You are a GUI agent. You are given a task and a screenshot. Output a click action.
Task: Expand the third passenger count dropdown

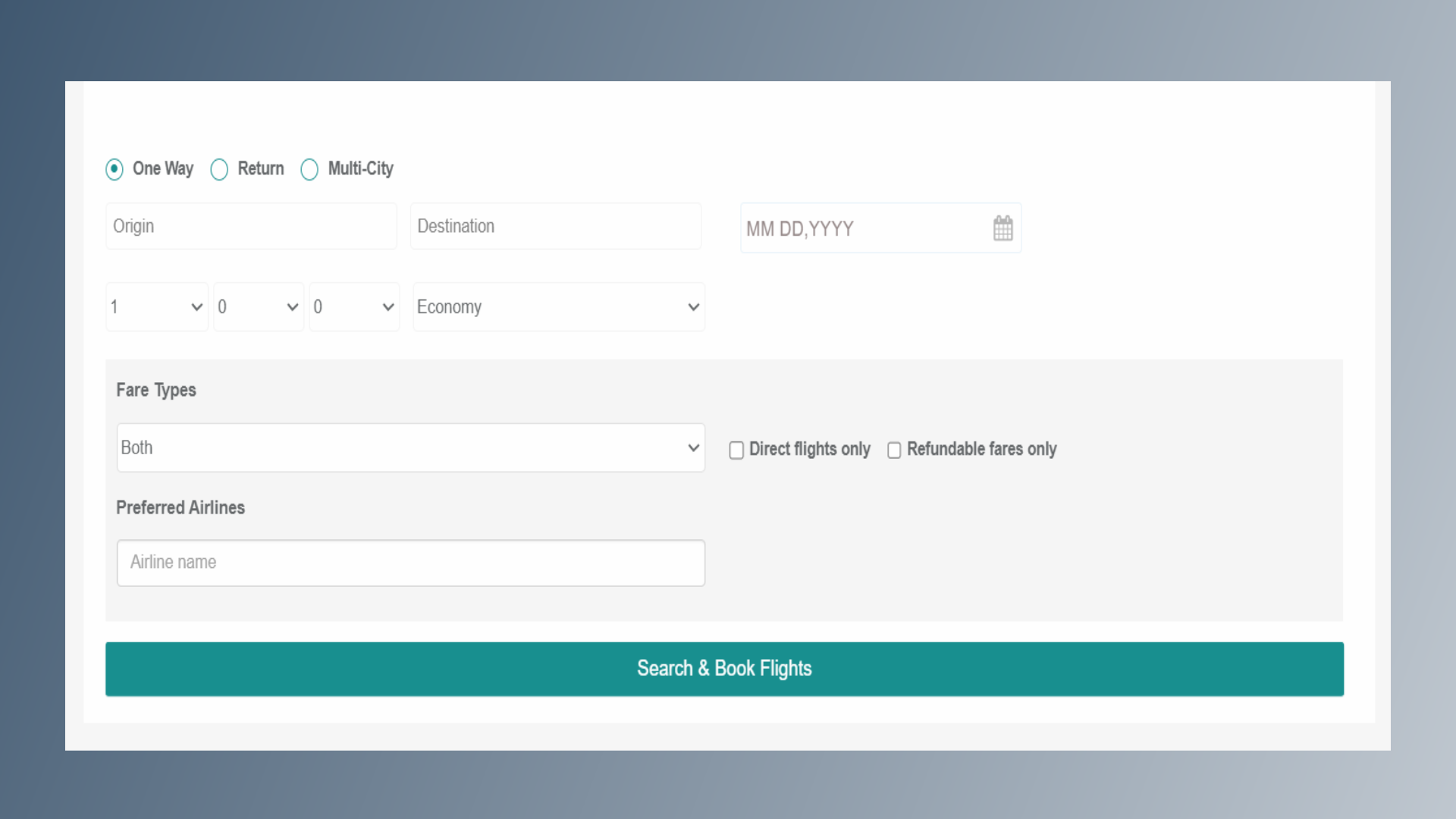[x=353, y=307]
